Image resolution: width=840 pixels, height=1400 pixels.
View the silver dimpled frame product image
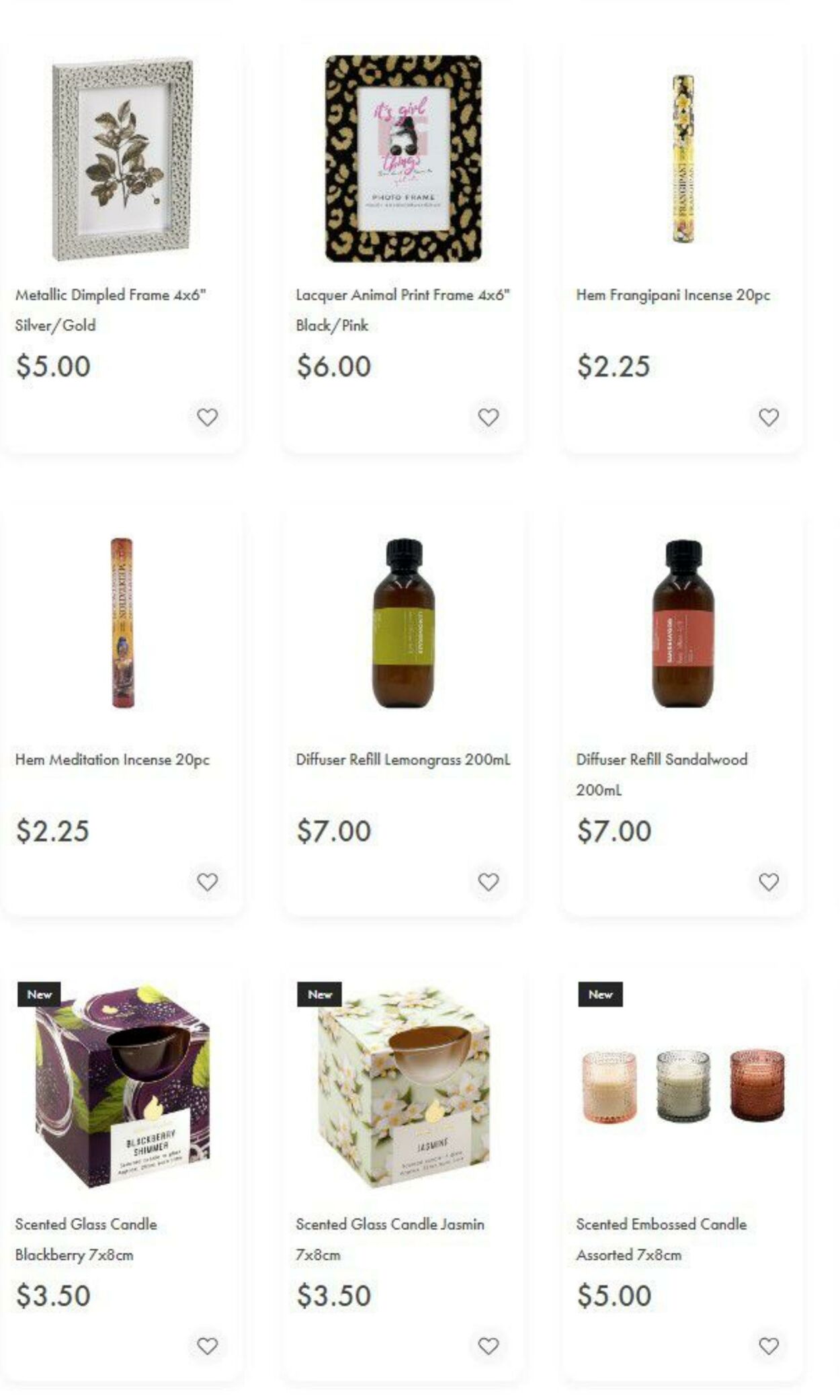123,159
